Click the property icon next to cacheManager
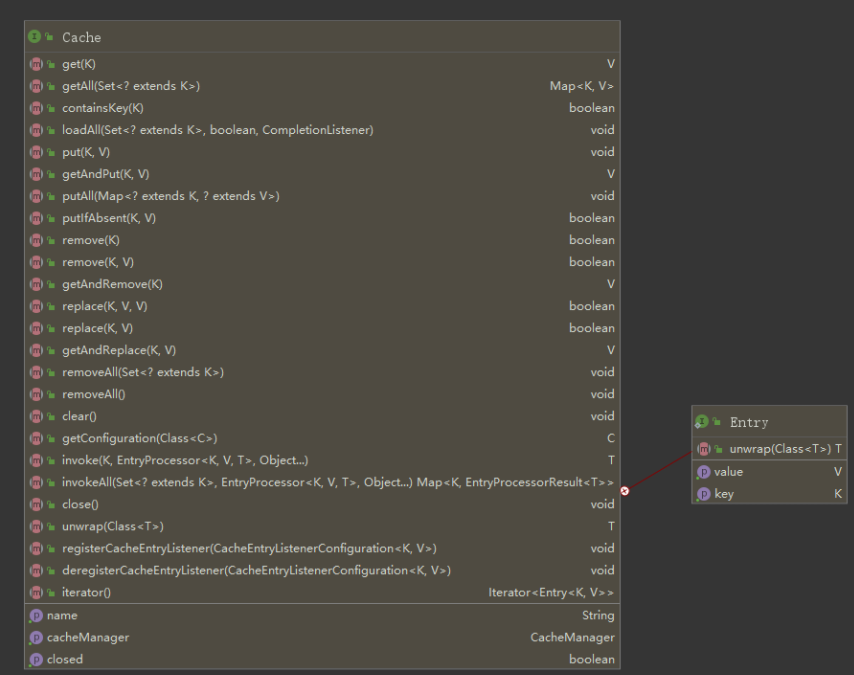 tap(36, 637)
